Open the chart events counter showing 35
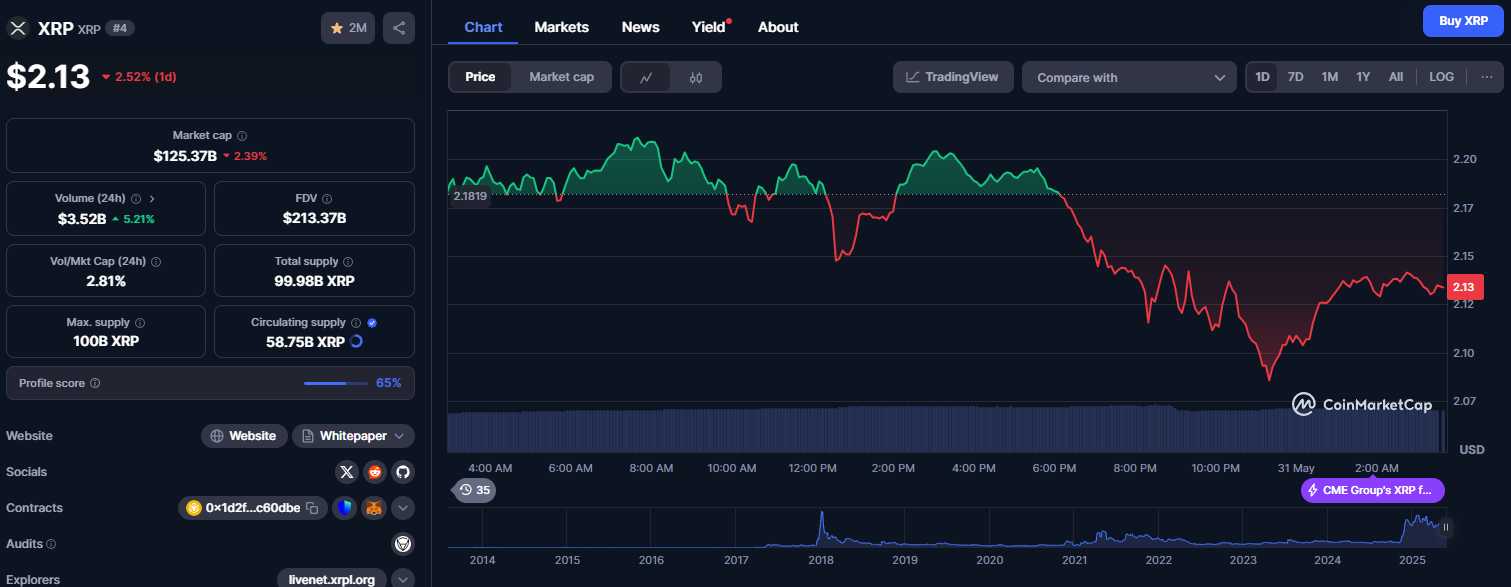 click(474, 490)
